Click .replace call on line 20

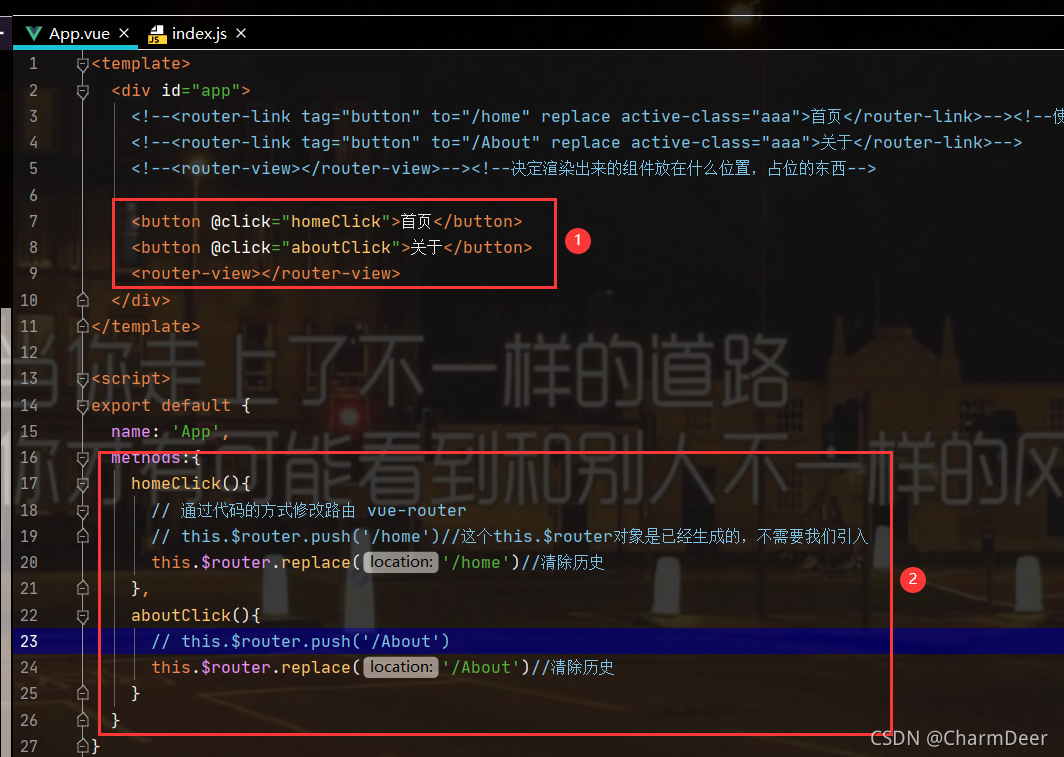[316, 562]
